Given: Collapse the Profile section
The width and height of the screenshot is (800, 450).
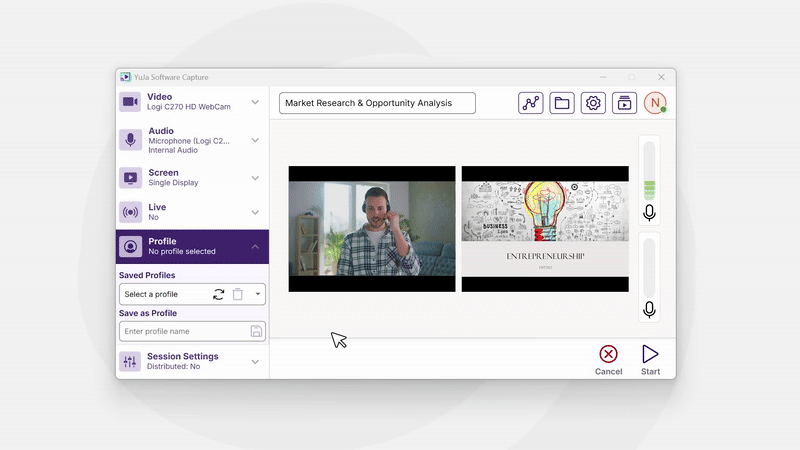Looking at the screenshot, I should pos(255,246).
